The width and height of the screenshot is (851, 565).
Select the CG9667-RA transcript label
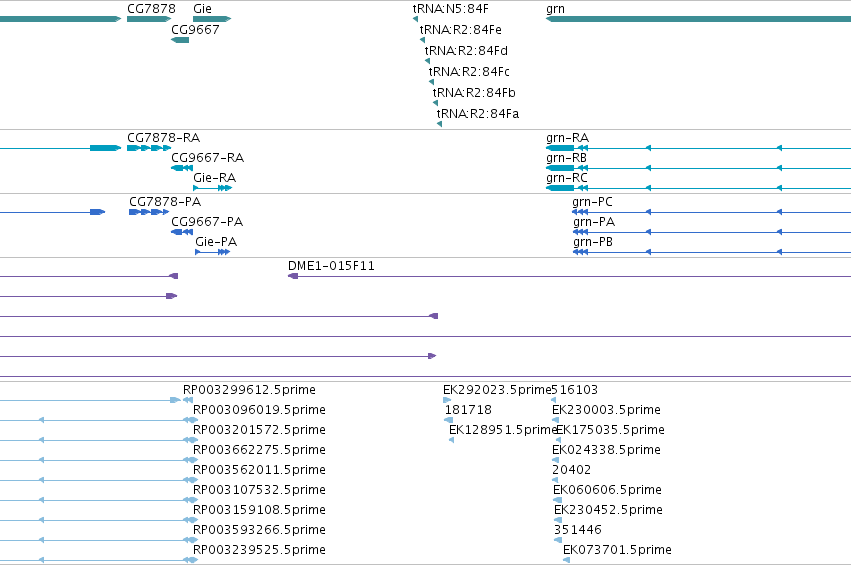(207, 157)
